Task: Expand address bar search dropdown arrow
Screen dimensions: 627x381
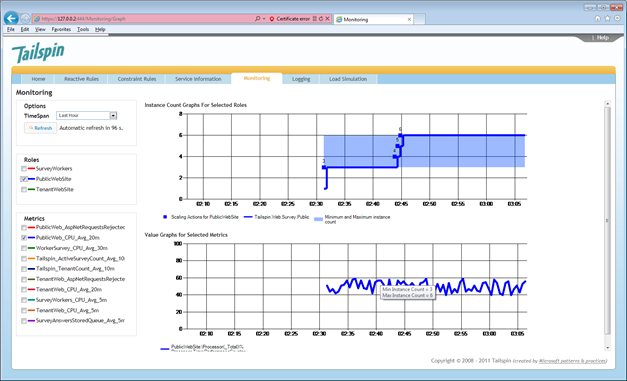Action: 264,19
